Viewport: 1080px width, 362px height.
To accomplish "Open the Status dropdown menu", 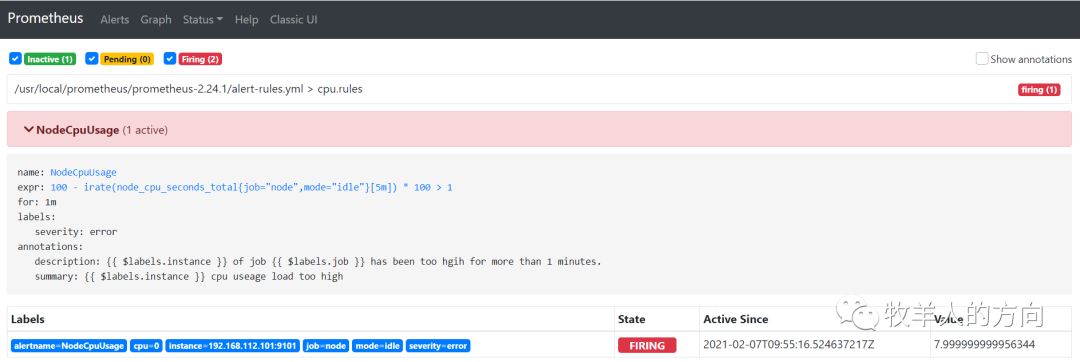I will (202, 19).
